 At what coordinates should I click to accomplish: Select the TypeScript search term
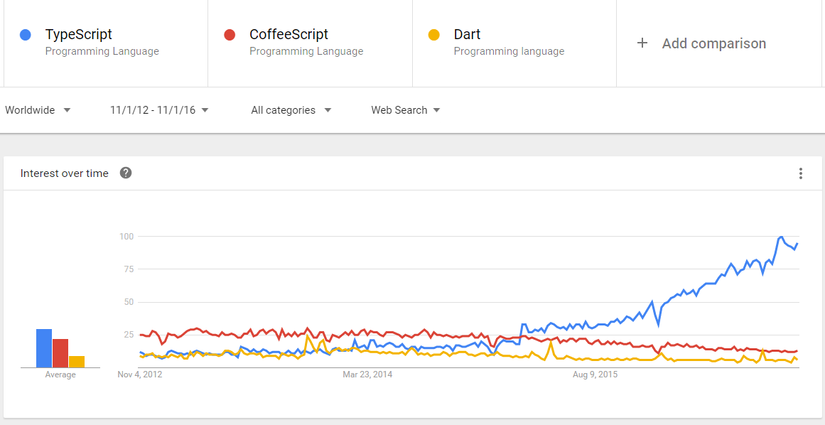pyautogui.click(x=79, y=34)
